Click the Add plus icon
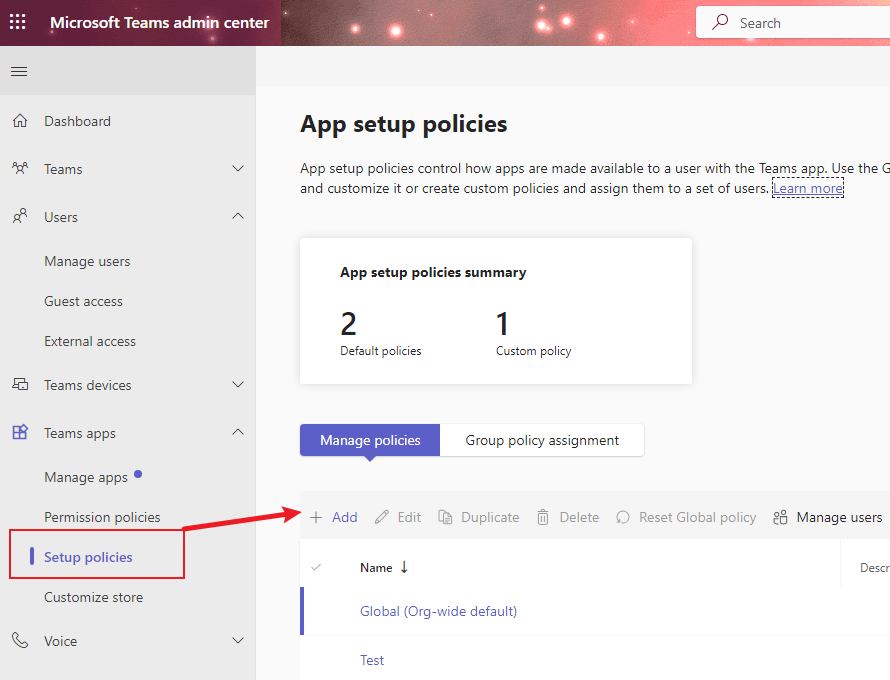 pyautogui.click(x=316, y=517)
